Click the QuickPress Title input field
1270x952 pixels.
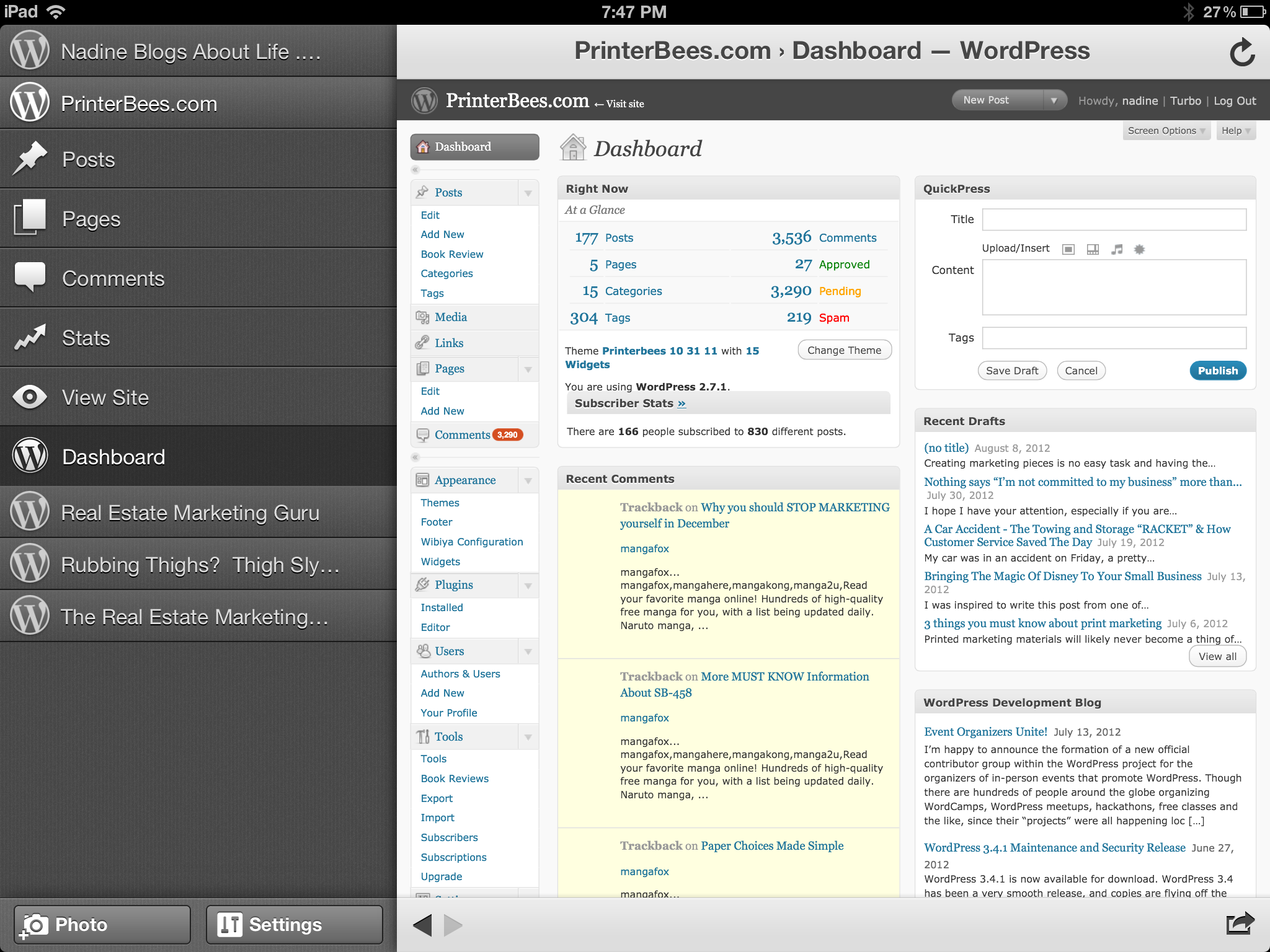point(1114,219)
